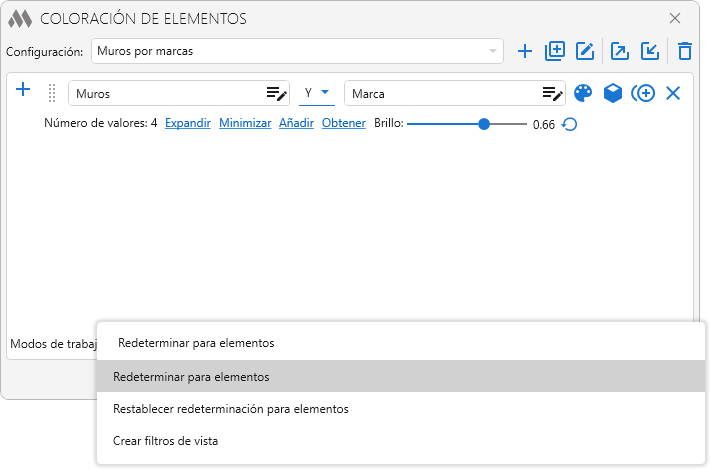Image resolution: width=710 pixels, height=470 pixels.
Task: Click the add new configuration plus icon
Action: 525,51
